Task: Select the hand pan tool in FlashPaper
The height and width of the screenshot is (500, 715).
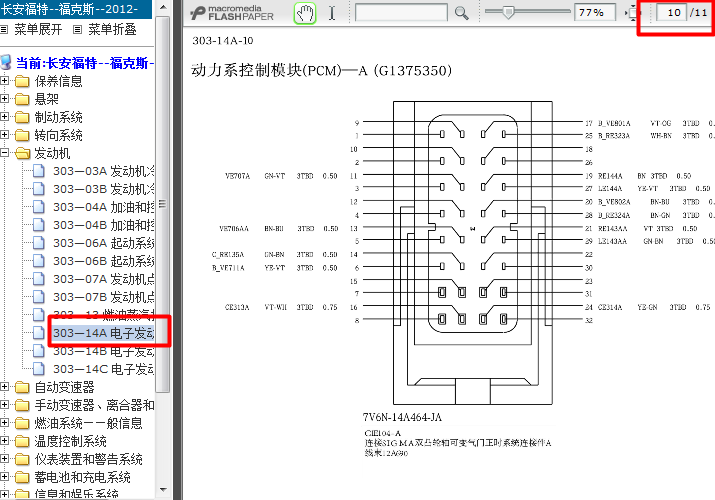Action: click(x=305, y=13)
